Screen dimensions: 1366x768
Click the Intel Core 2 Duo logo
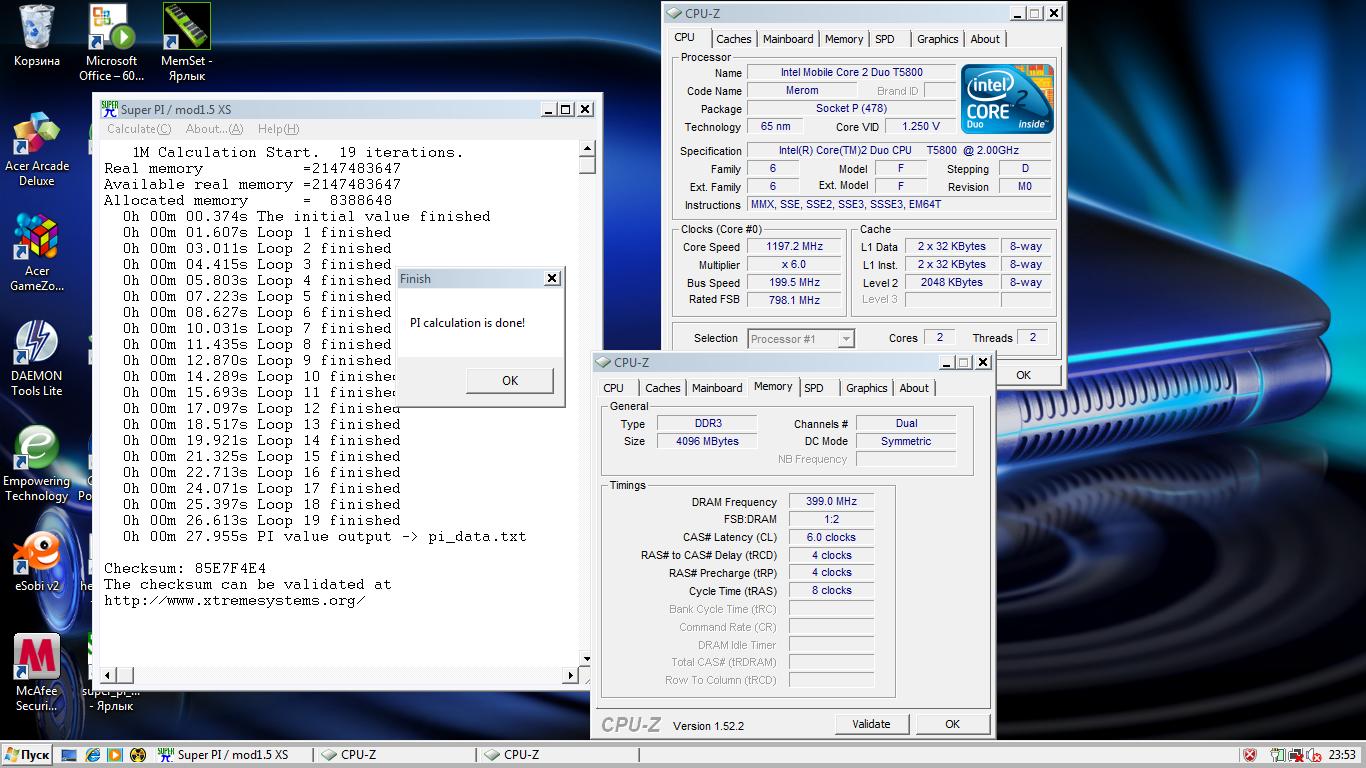(1007, 100)
